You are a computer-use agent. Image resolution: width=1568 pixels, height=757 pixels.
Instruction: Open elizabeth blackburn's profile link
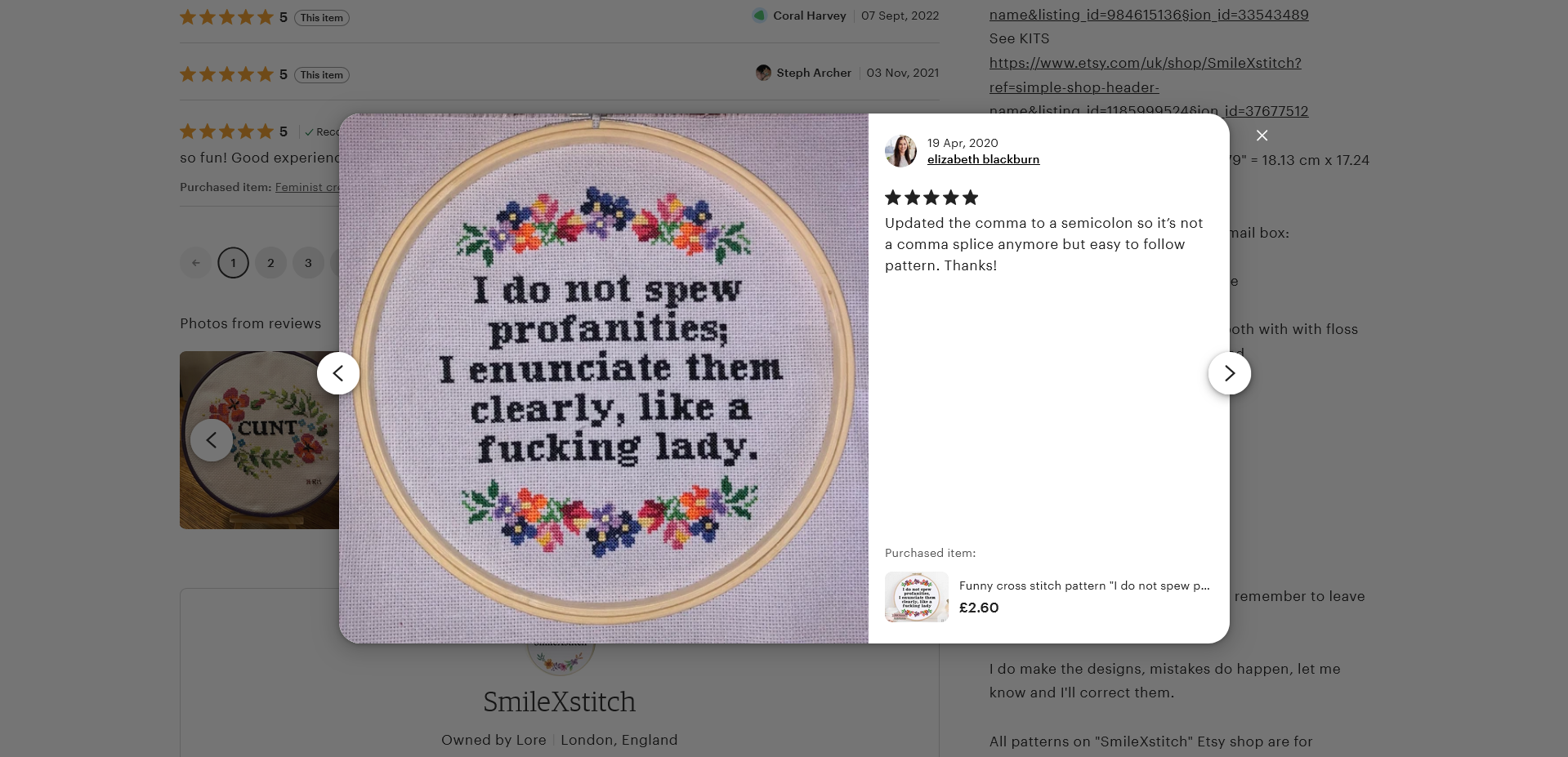(983, 160)
